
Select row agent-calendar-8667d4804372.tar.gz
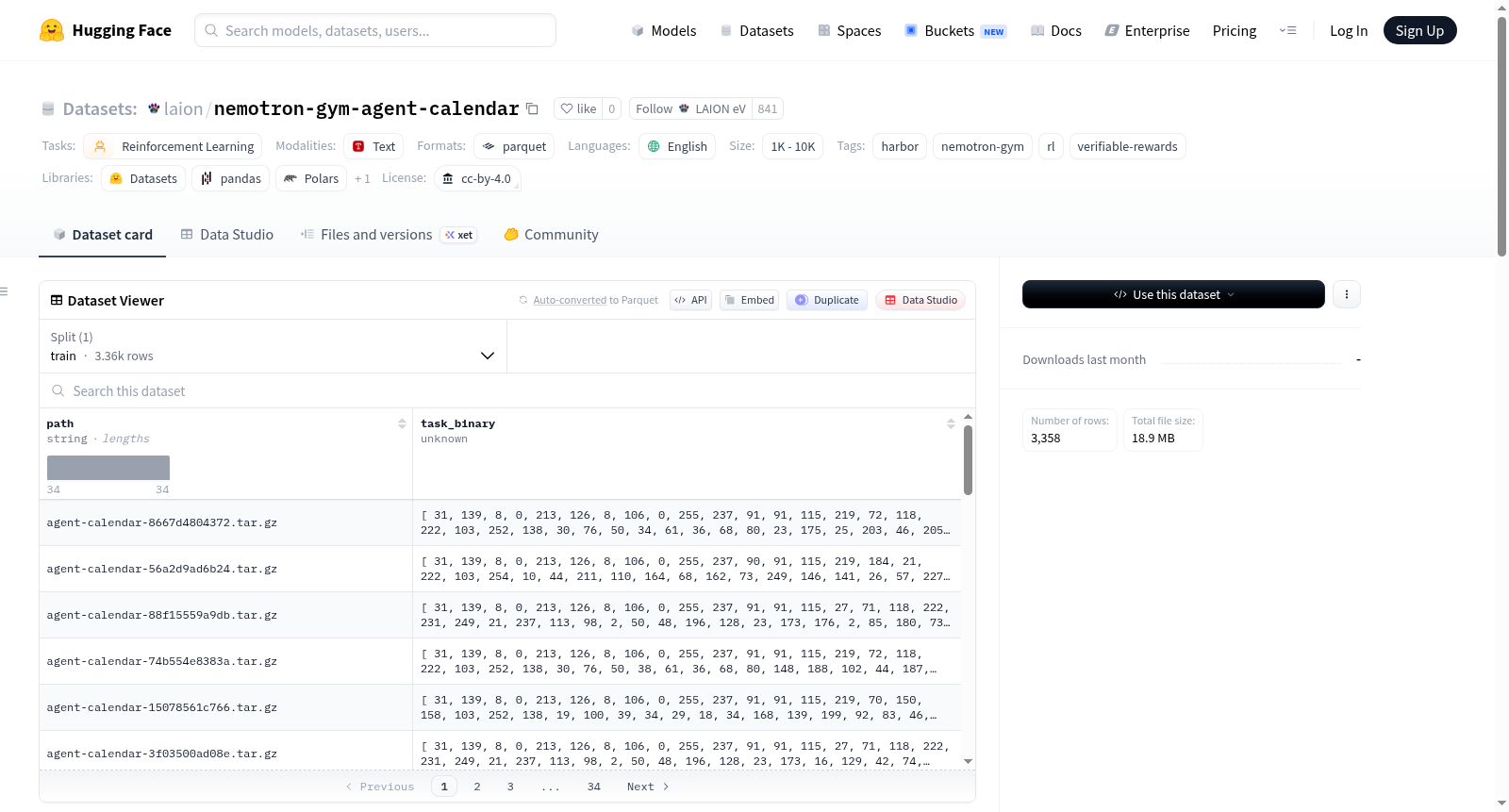point(500,522)
